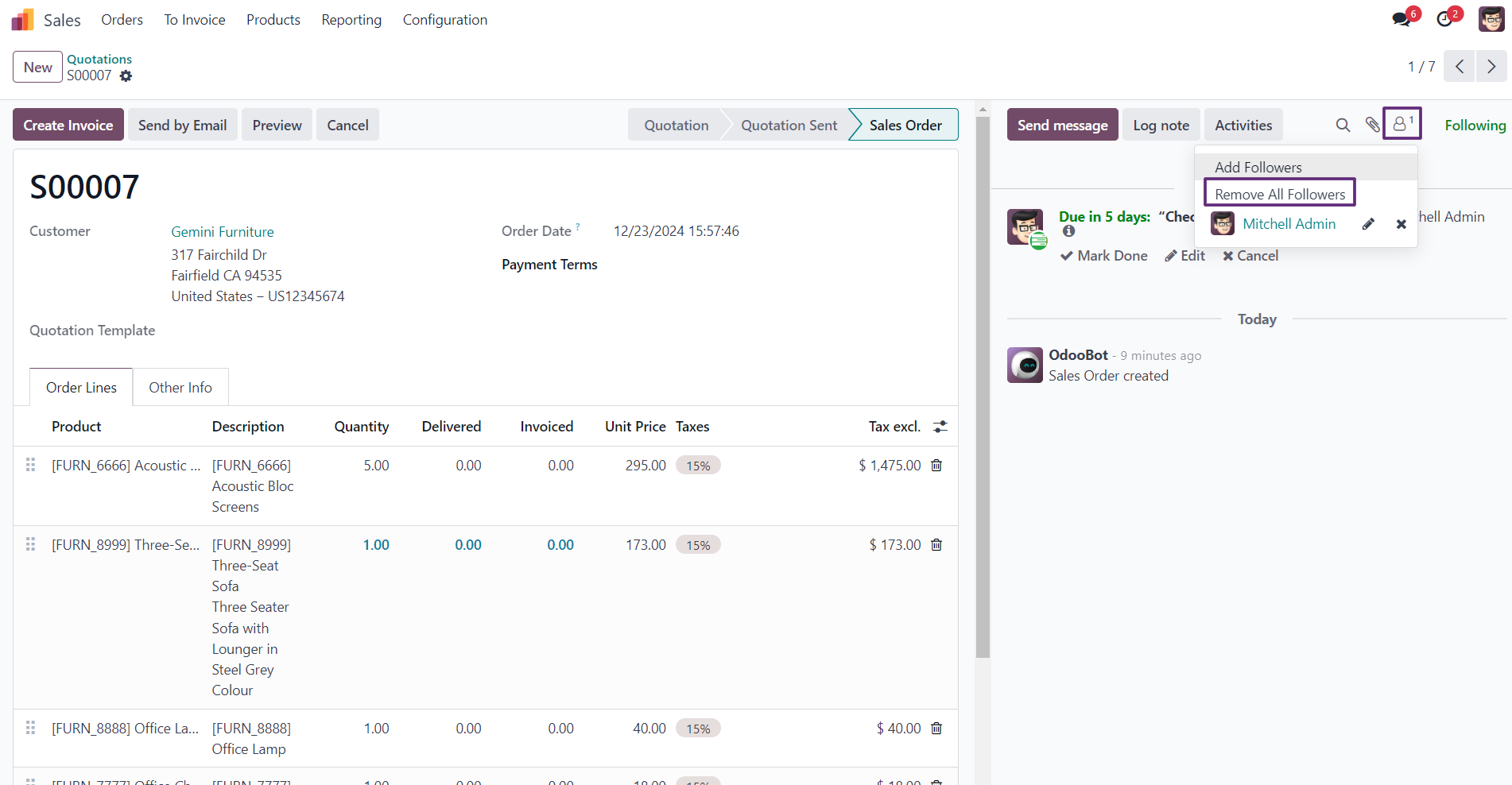Switch to the Order Lines tab
The width and height of the screenshot is (1512, 785).
pyautogui.click(x=81, y=388)
